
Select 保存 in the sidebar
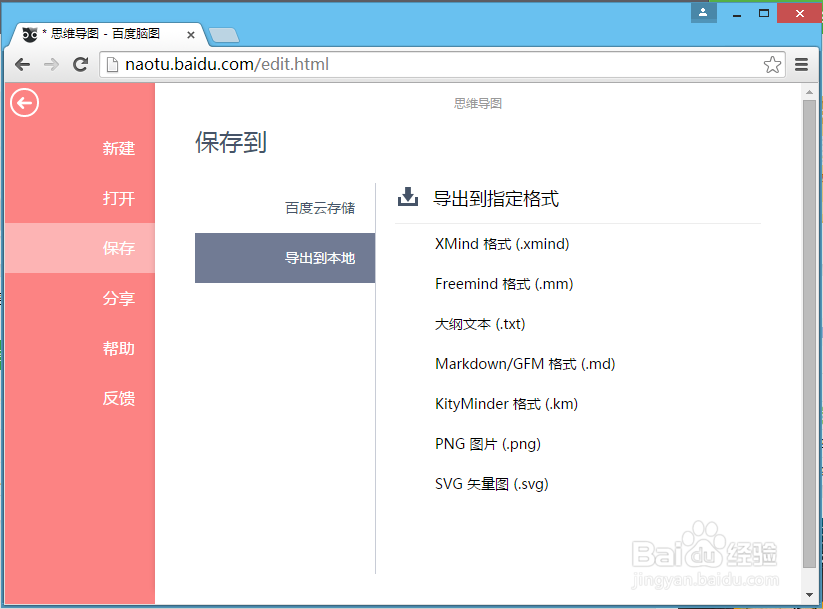tap(80, 248)
